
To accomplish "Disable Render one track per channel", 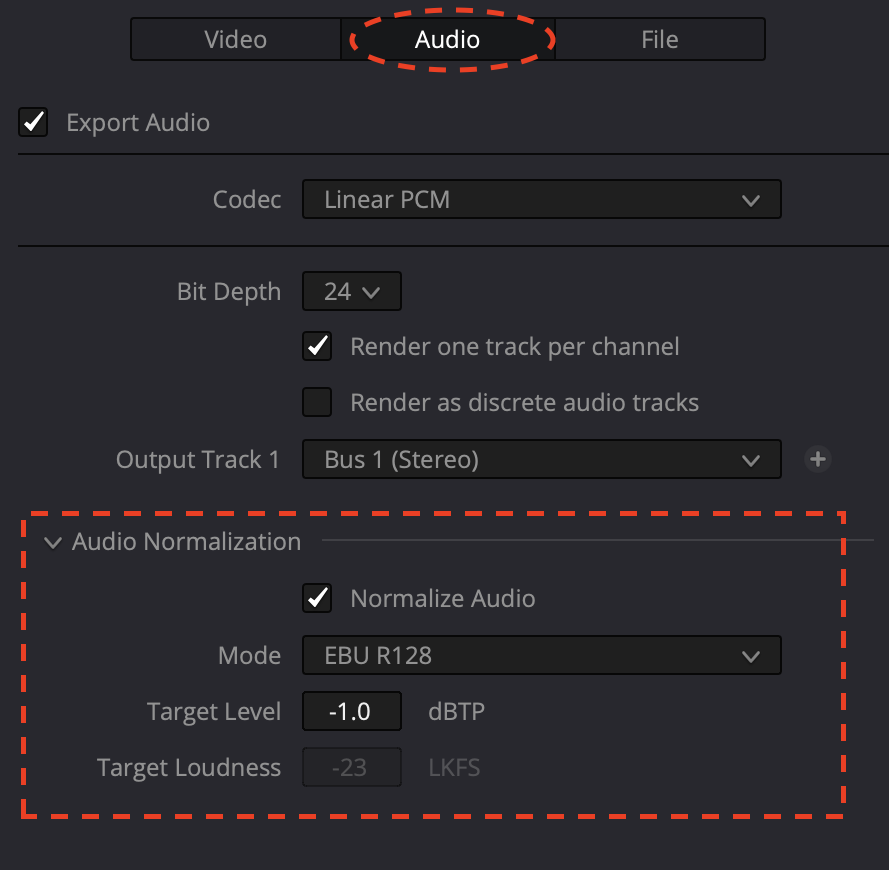I will pyautogui.click(x=318, y=347).
